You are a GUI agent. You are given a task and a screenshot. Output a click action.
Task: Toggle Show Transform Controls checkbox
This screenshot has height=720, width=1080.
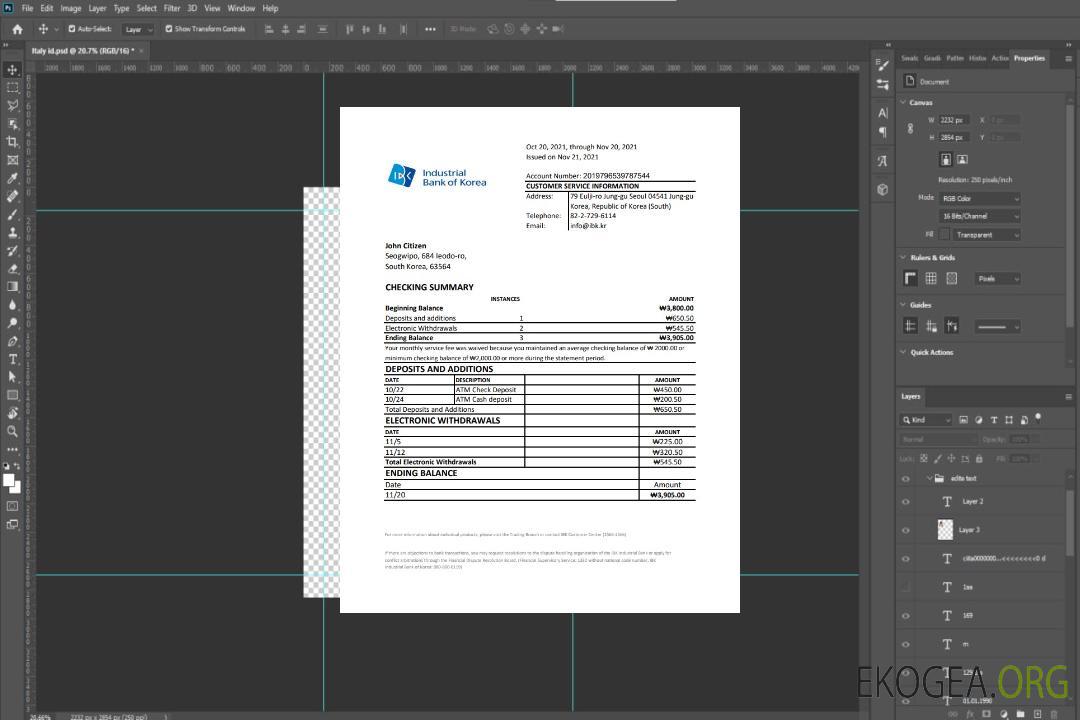pos(169,29)
